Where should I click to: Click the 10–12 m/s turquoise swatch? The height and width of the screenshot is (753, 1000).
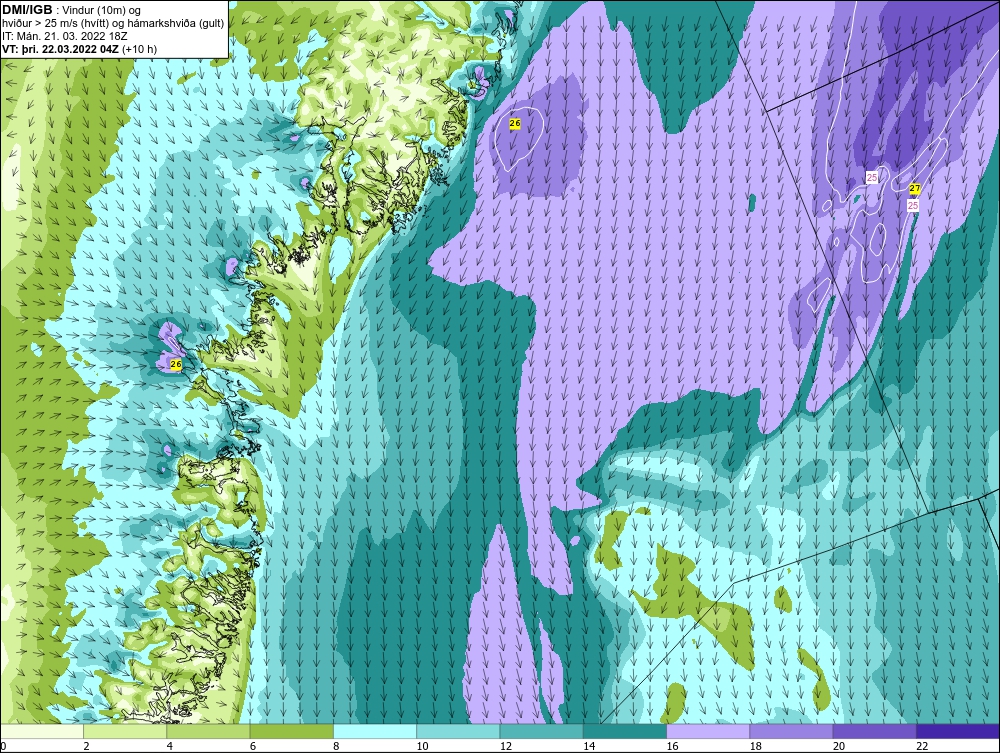(x=458, y=731)
